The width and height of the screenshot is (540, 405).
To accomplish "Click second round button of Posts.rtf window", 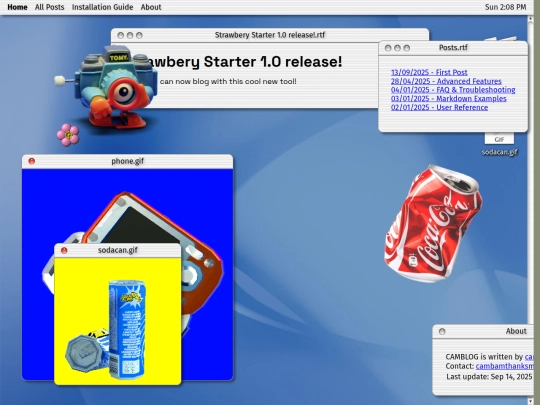I will click(397, 48).
